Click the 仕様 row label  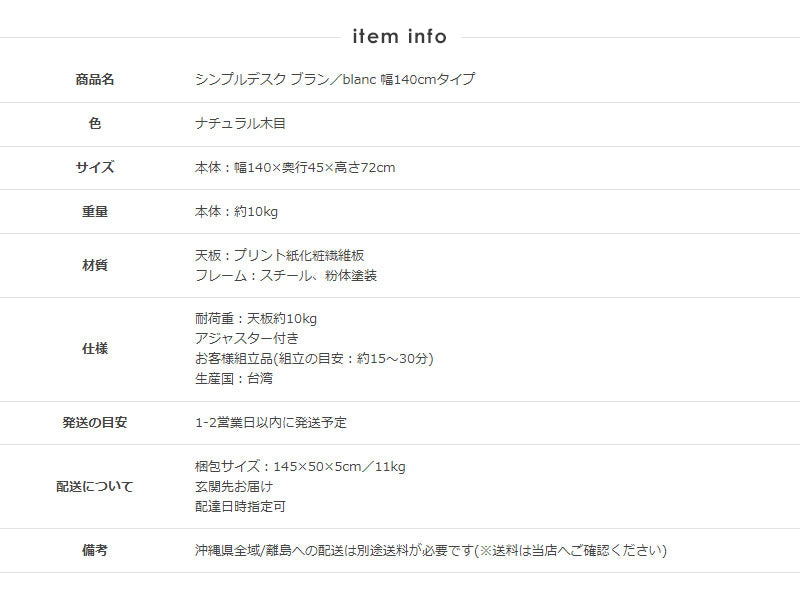coord(95,349)
